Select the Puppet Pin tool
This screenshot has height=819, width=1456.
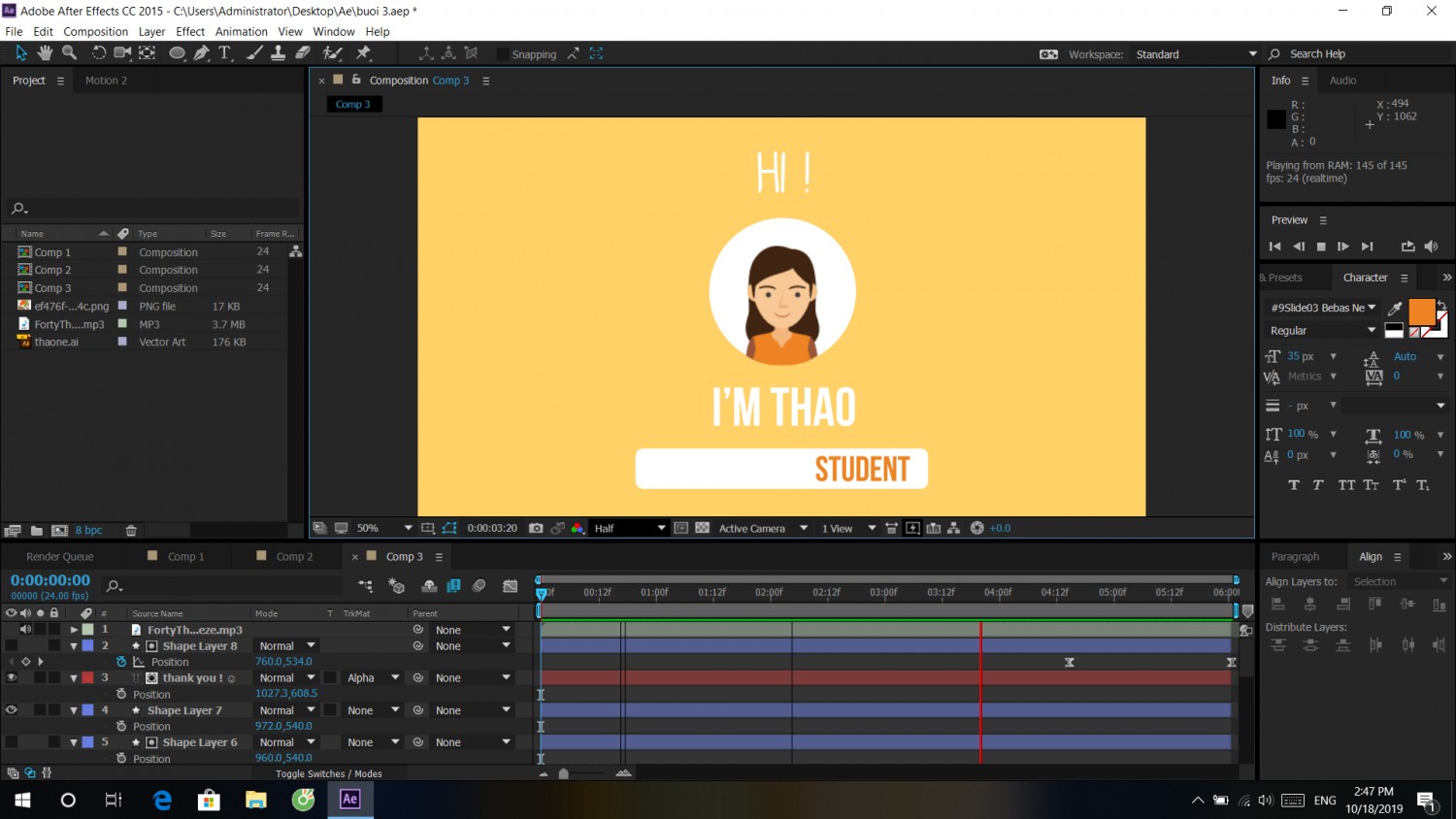(364, 53)
